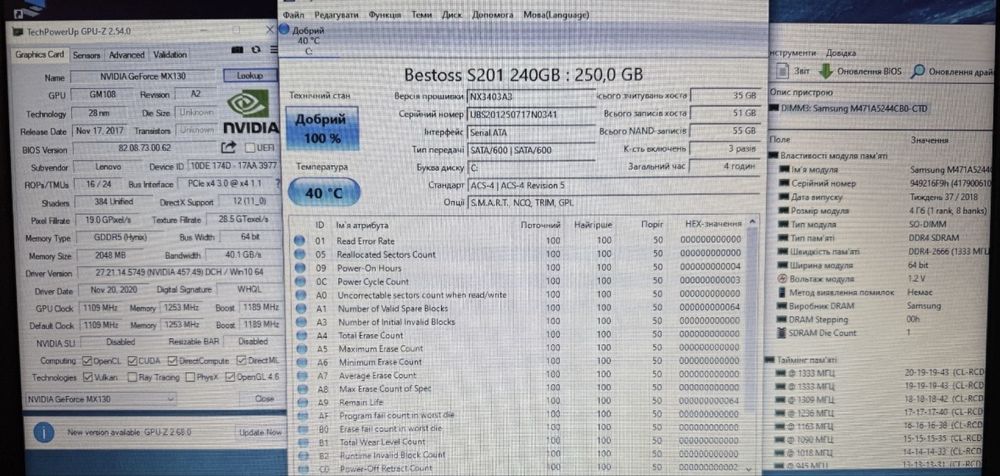Image resolution: width=1000 pixels, height=476 pixels.
Task: Select the DIMM3: Samsung M471A5244CB0-CTD entry
Action: pos(854,108)
